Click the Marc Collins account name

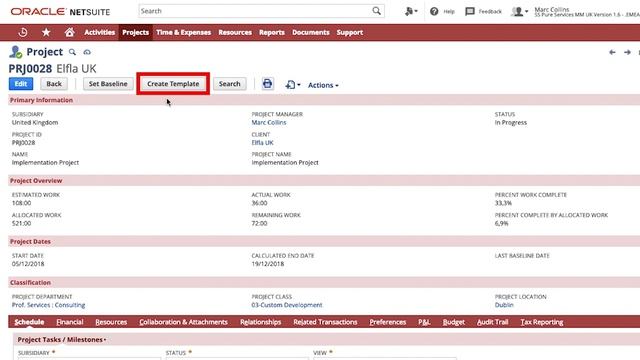click(552, 9)
